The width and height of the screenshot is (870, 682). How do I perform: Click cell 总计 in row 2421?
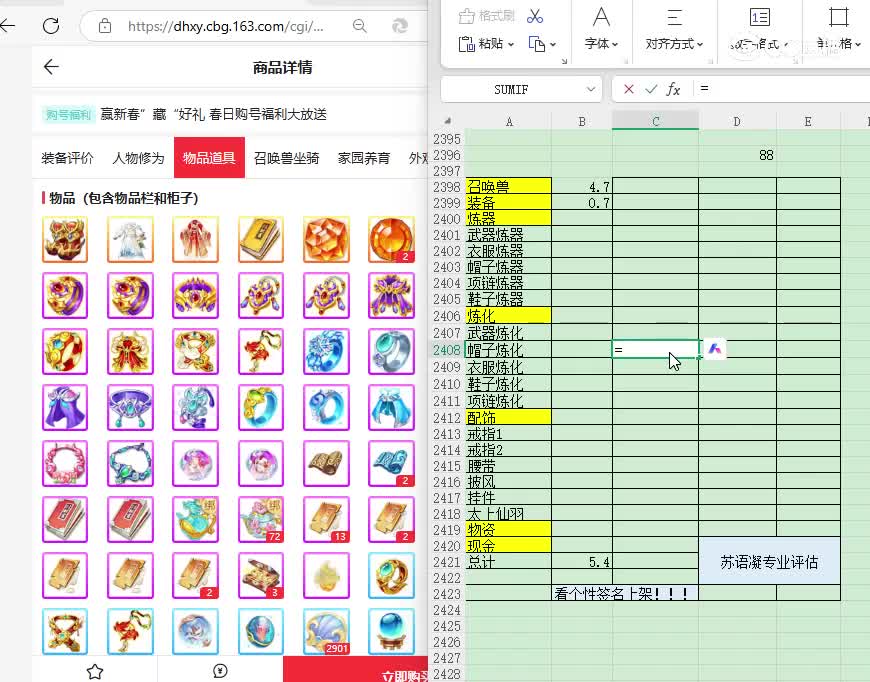[509, 562]
